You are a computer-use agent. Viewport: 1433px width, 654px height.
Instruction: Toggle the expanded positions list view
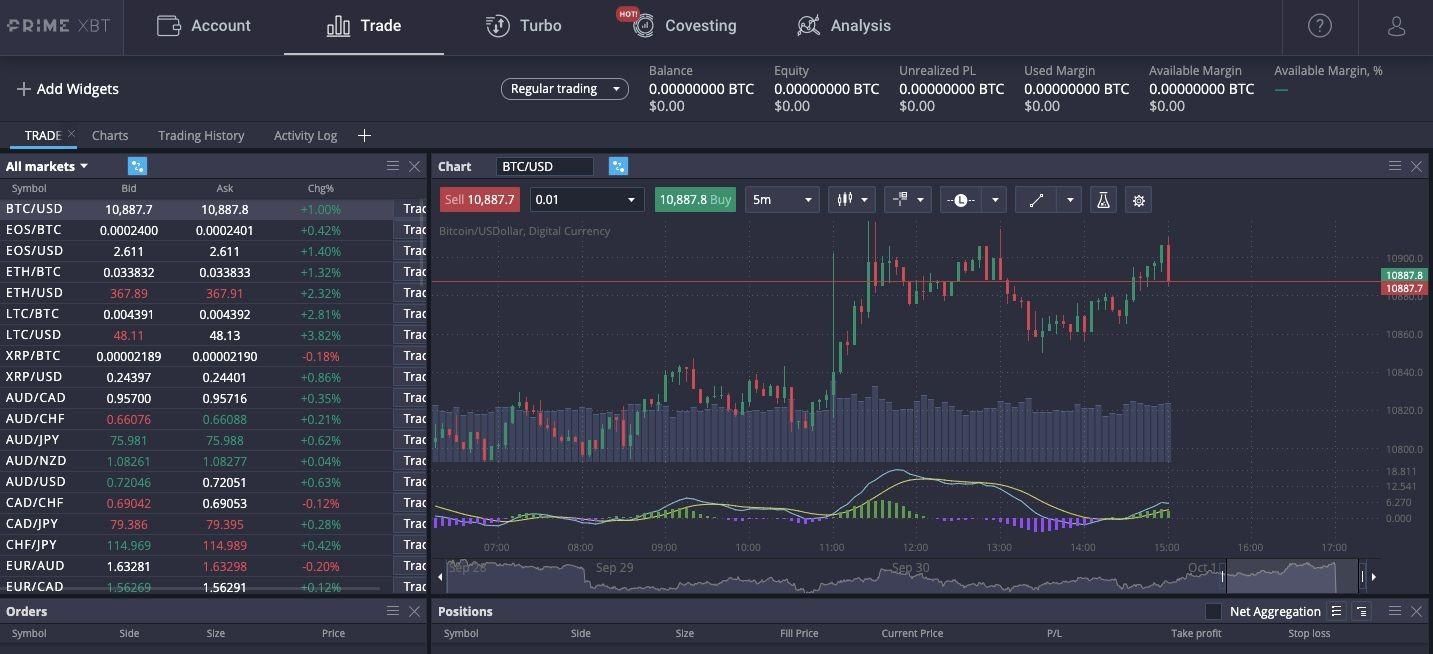pos(1337,611)
